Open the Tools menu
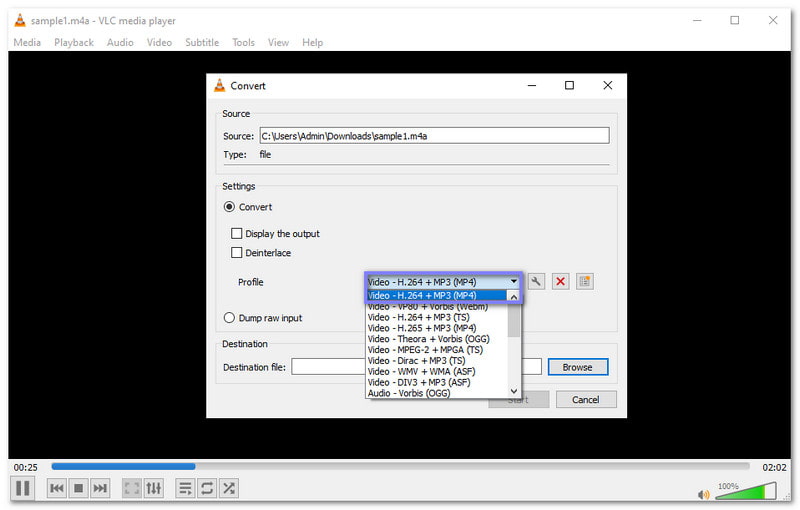Screen dimensions: 800x510 pos(243,43)
